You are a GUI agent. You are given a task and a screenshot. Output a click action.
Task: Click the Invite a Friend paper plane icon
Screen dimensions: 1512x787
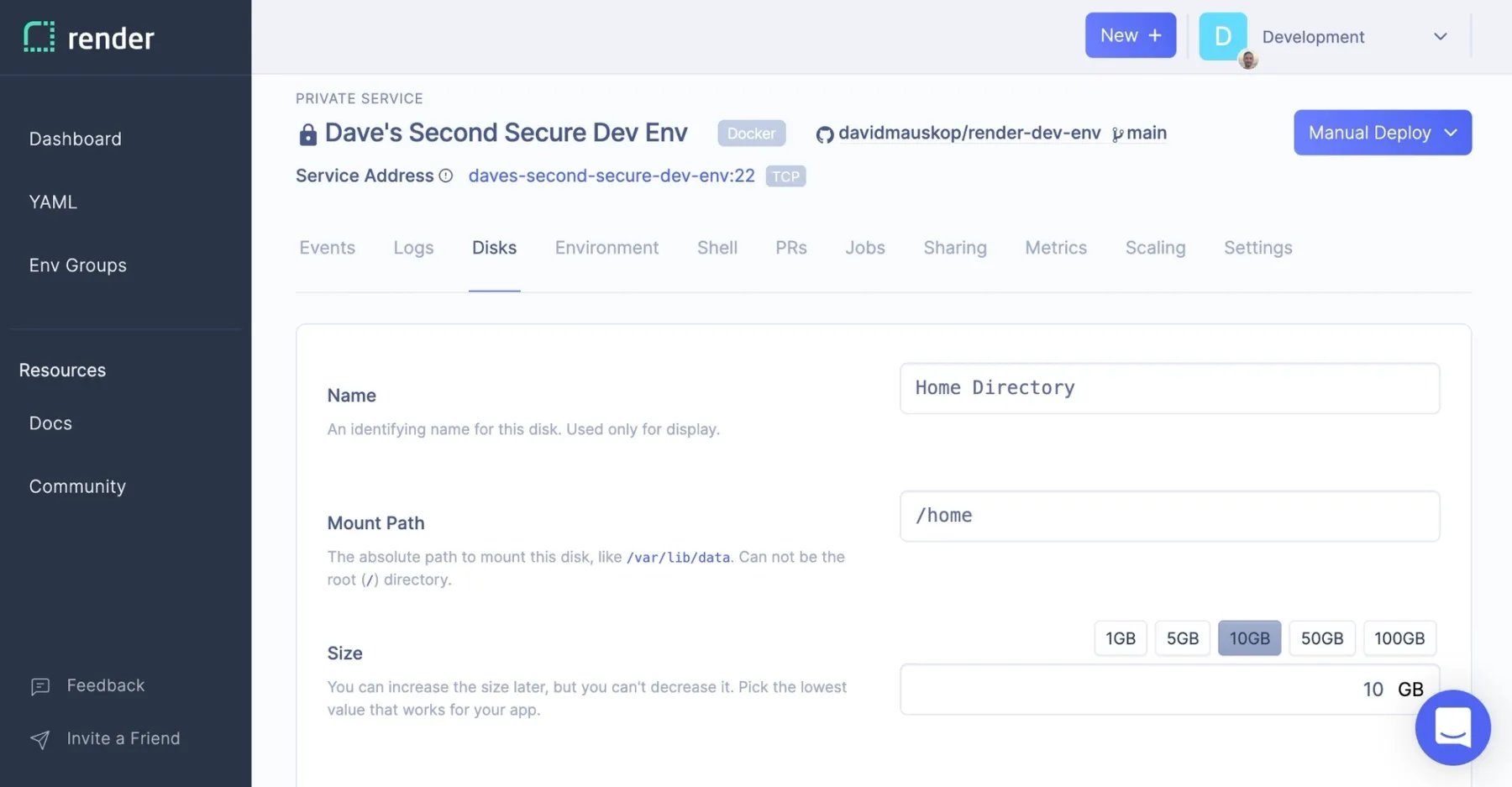point(40,739)
